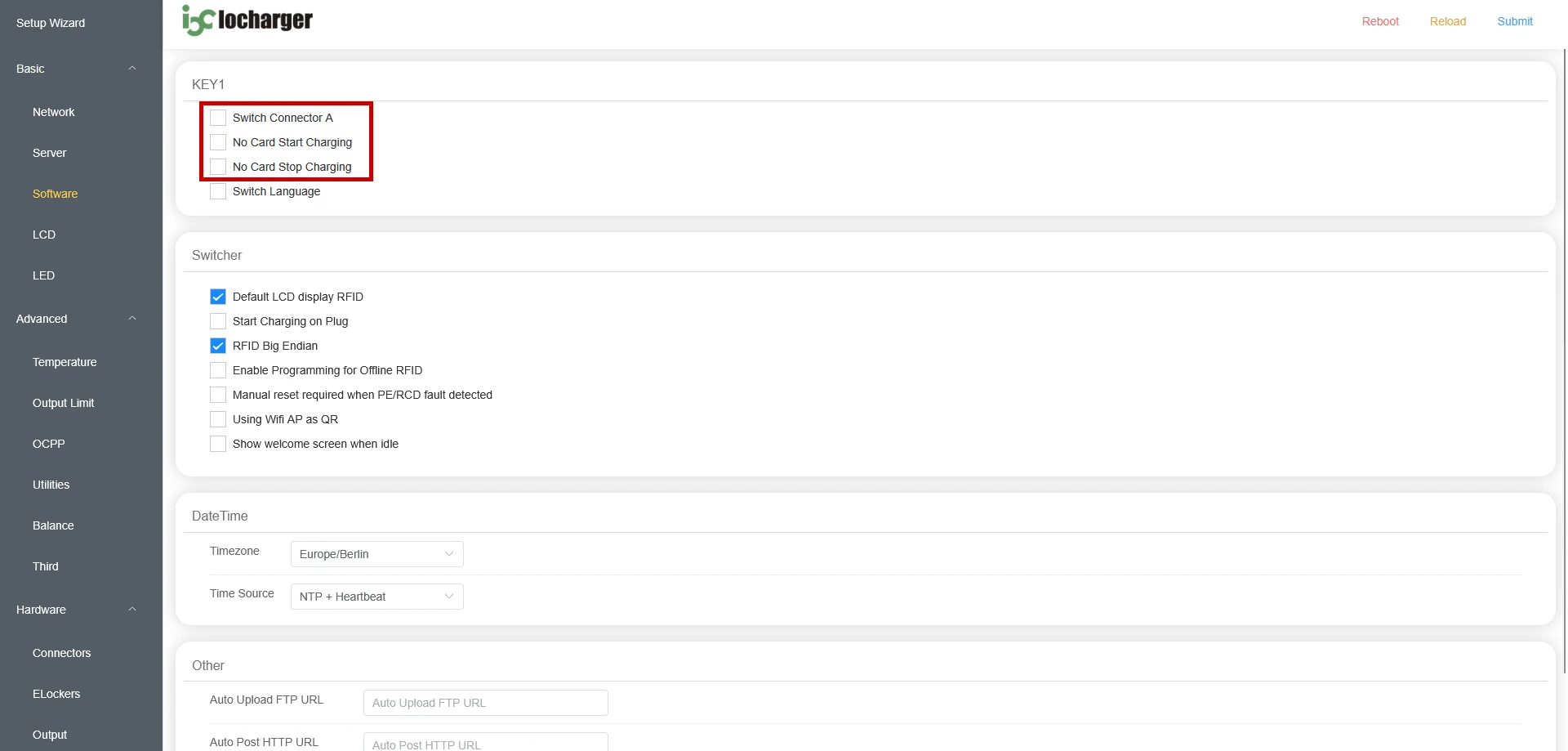Open Setup Wizard in sidebar
The image size is (1568, 751).
click(x=51, y=23)
